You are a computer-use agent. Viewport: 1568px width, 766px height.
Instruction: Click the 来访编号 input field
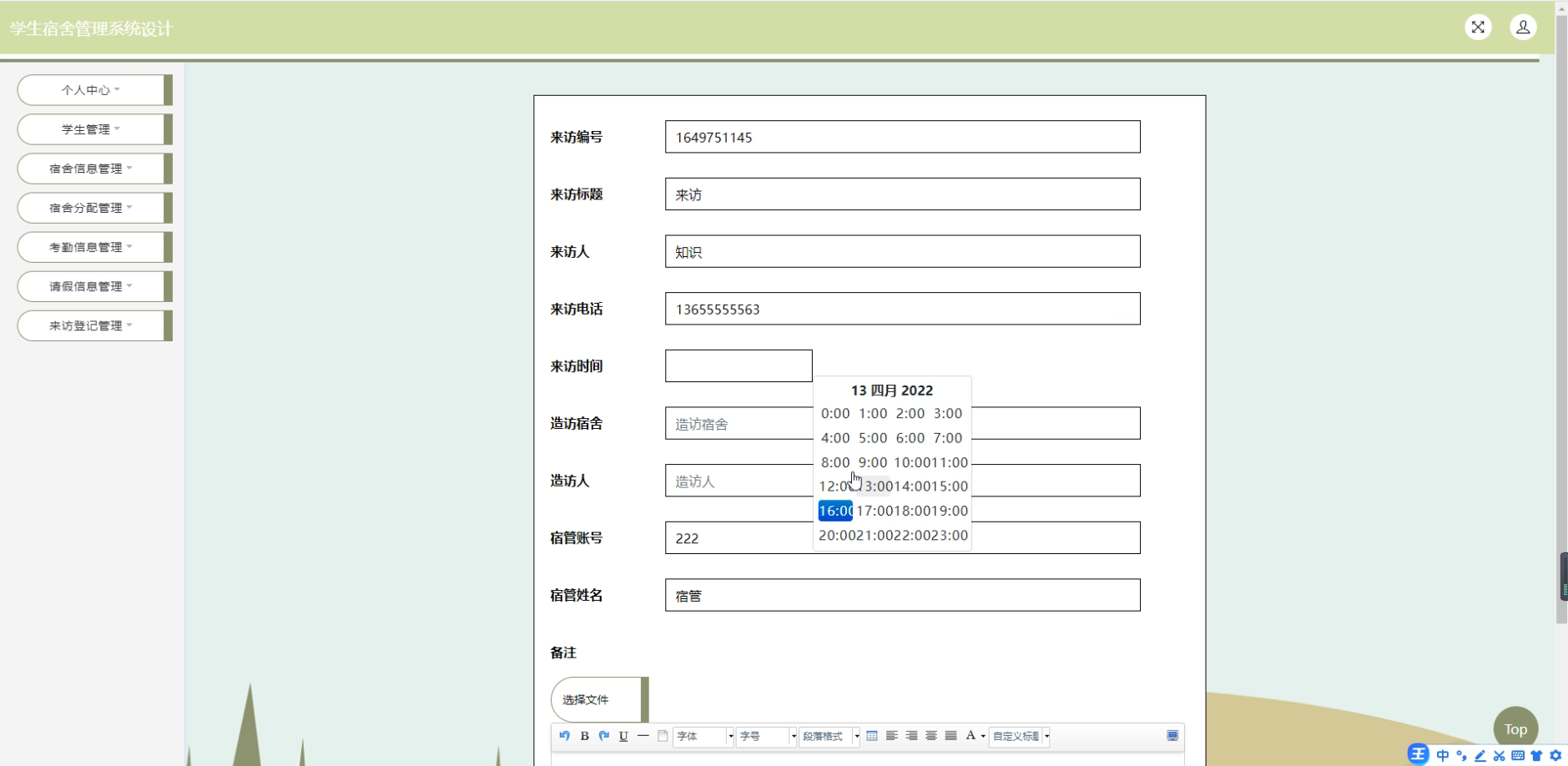[x=902, y=137]
